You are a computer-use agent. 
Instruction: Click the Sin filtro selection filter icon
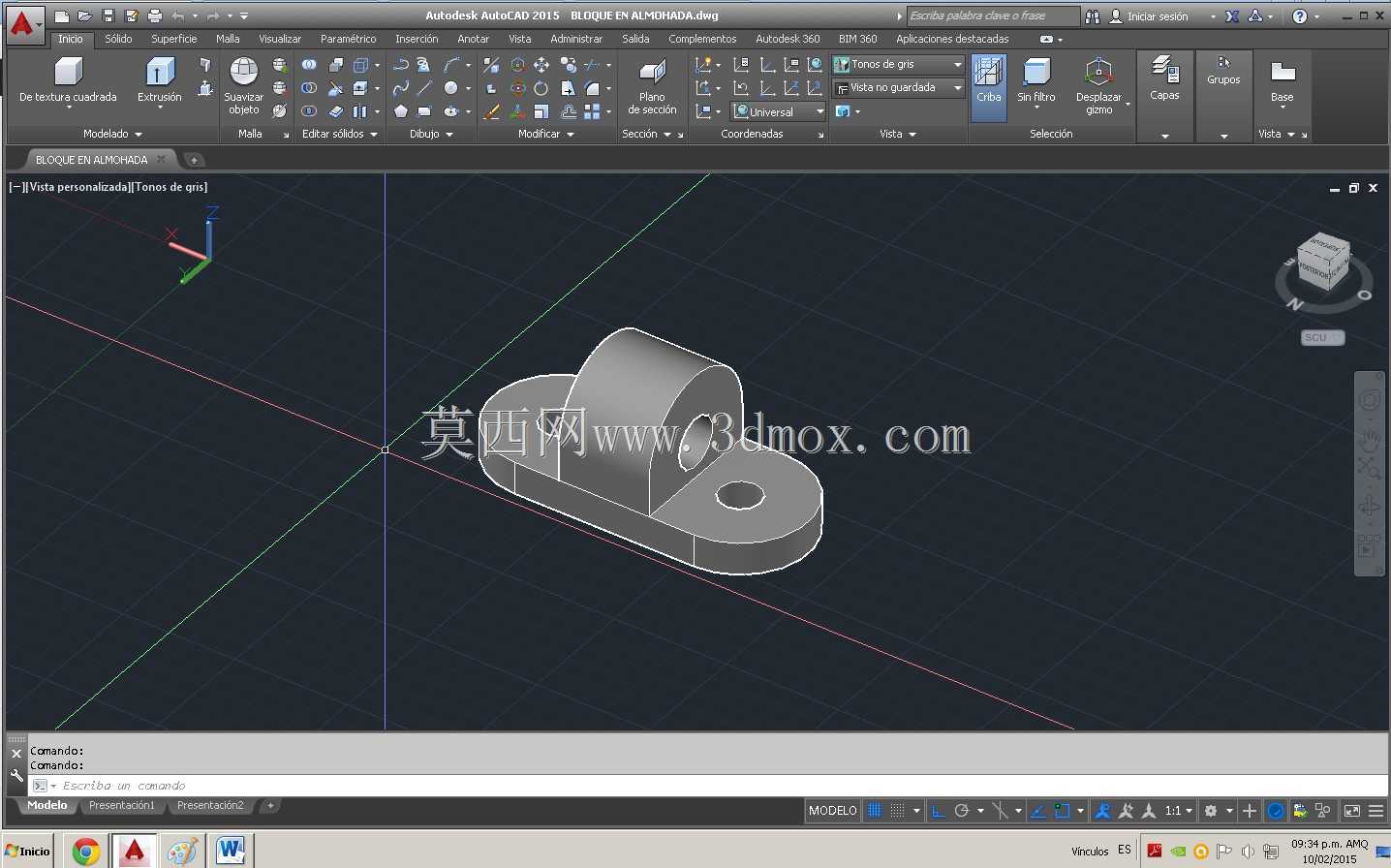[1036, 72]
